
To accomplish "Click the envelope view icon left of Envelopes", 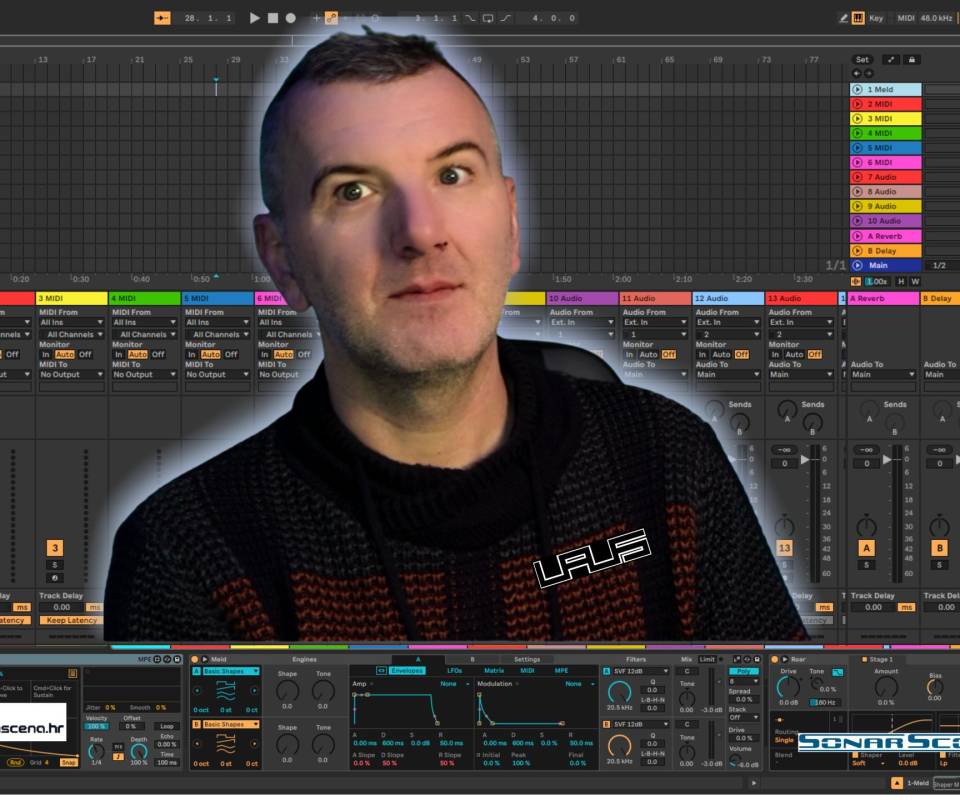I will 381,671.
